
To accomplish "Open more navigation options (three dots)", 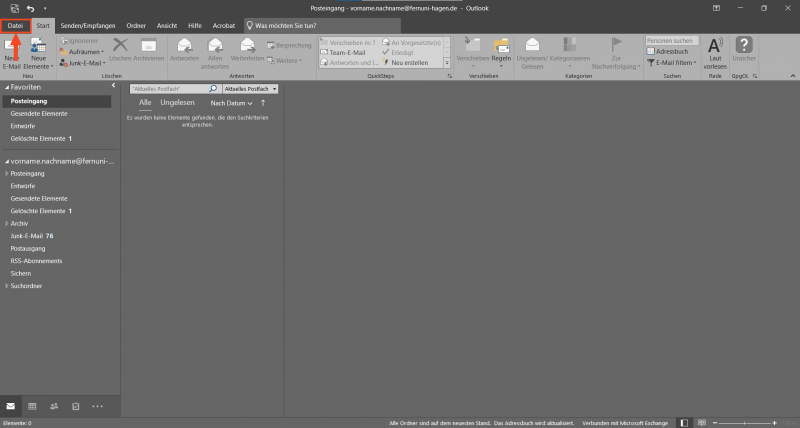I will point(97,407).
